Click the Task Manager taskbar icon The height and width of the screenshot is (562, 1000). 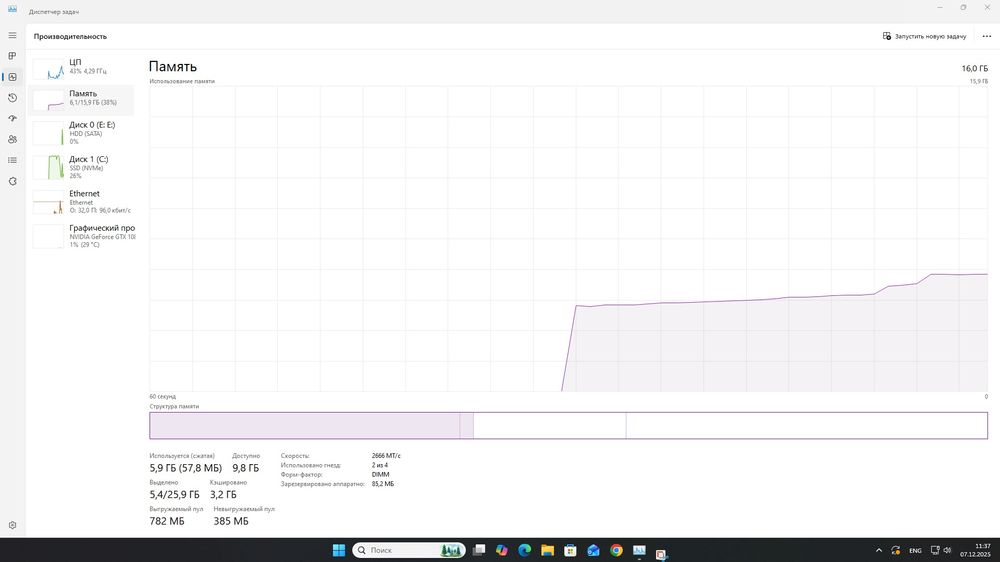click(x=639, y=550)
